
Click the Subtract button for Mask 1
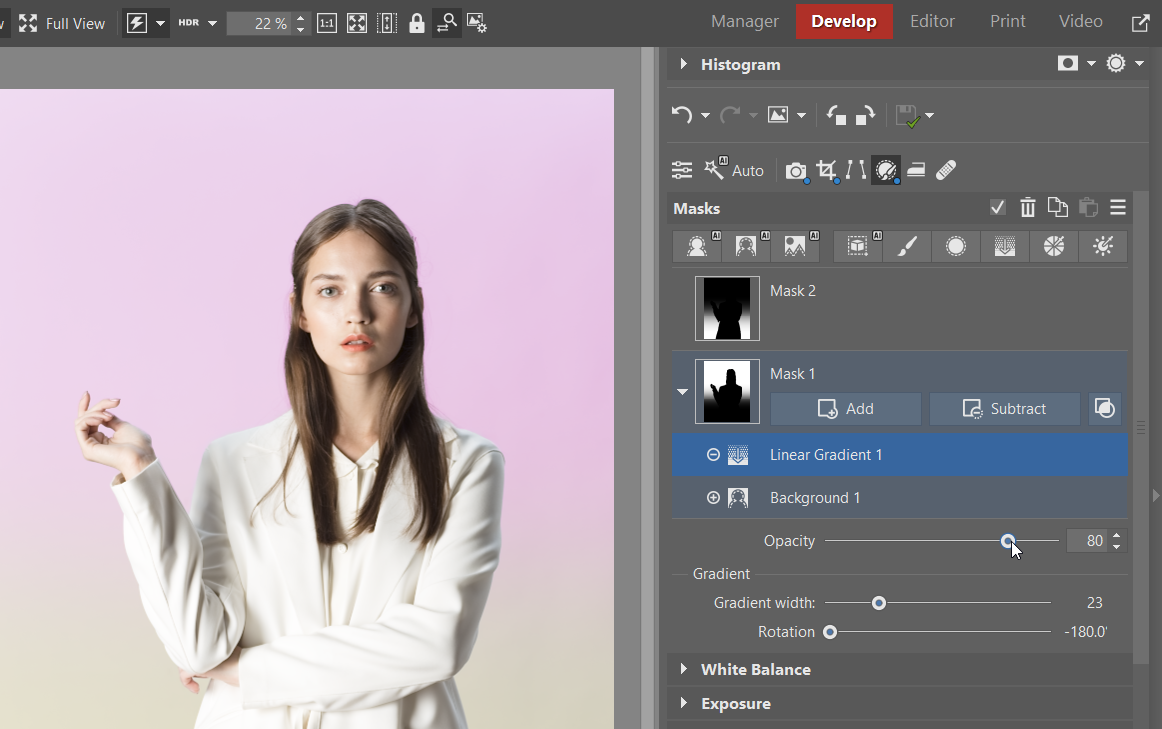pos(1004,409)
